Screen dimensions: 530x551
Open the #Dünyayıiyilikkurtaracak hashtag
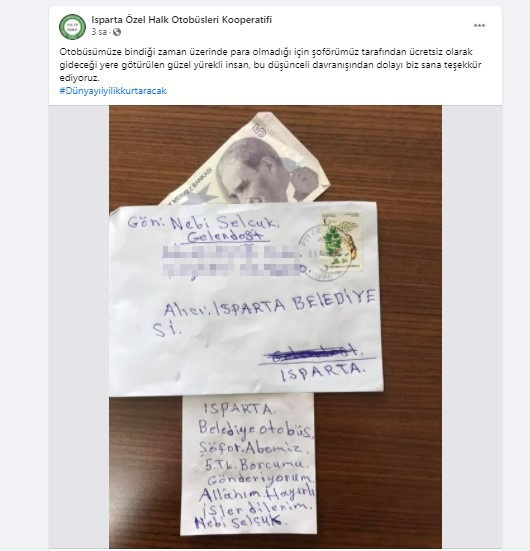(113, 91)
